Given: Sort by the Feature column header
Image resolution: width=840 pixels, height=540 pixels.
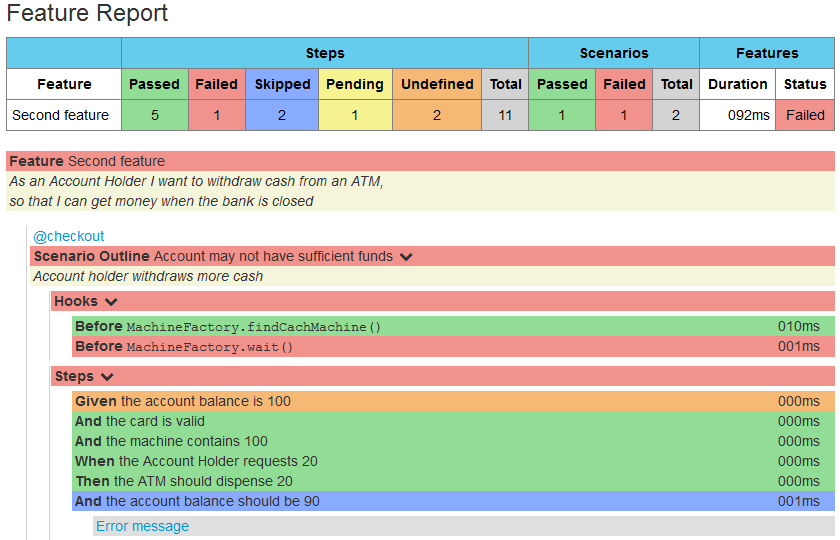Looking at the screenshot, I should [x=64, y=84].
